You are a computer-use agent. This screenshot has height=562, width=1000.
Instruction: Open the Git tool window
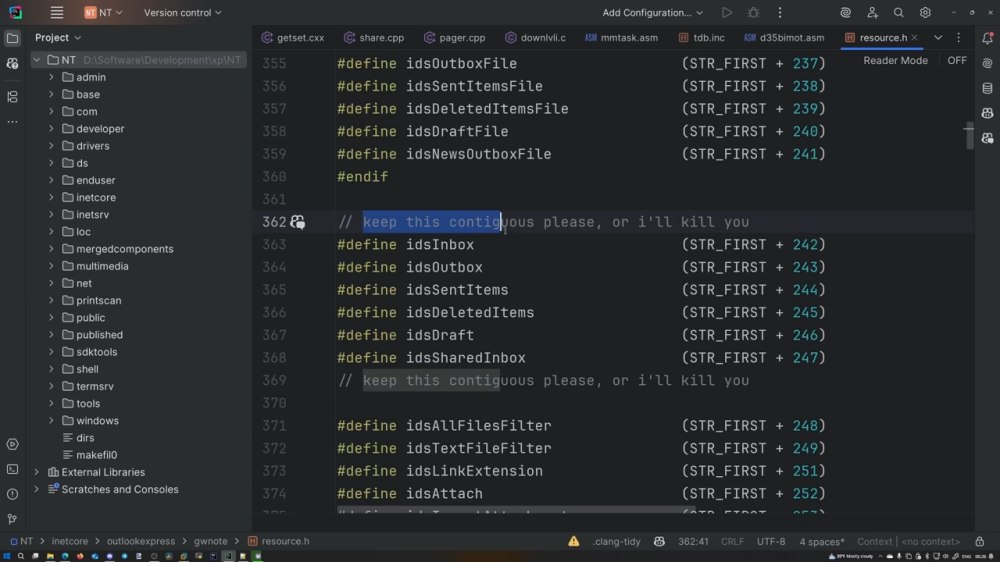coord(12,519)
